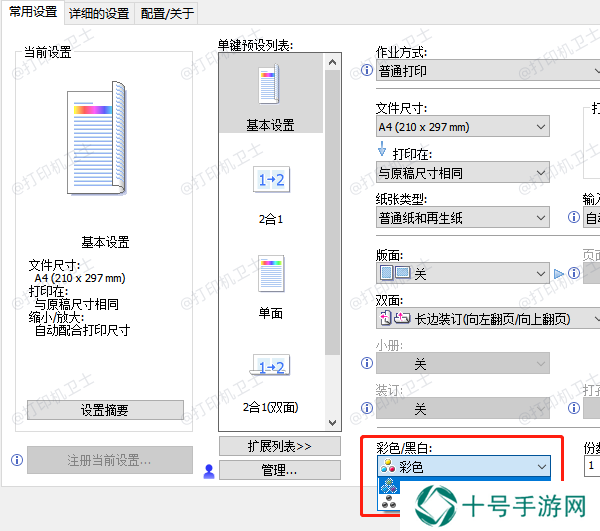This screenshot has height=531, width=600.
Task: Select the 2合1 preset icon
Action: click(271, 179)
